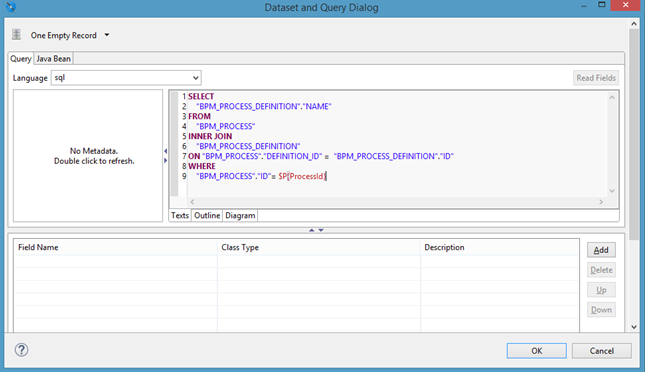646x372 pixels.
Task: Click the Add field button
Action: [601, 250]
